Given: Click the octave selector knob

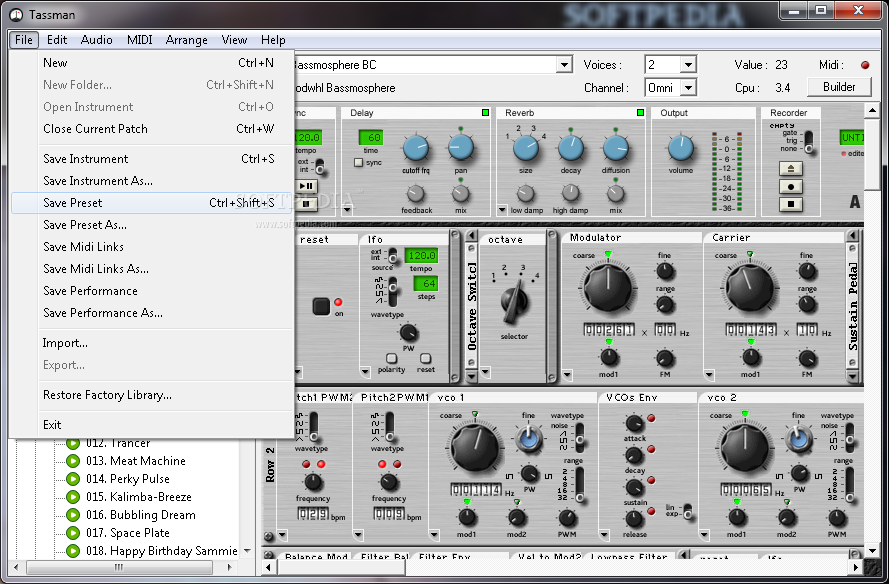Looking at the screenshot, I should 514,302.
